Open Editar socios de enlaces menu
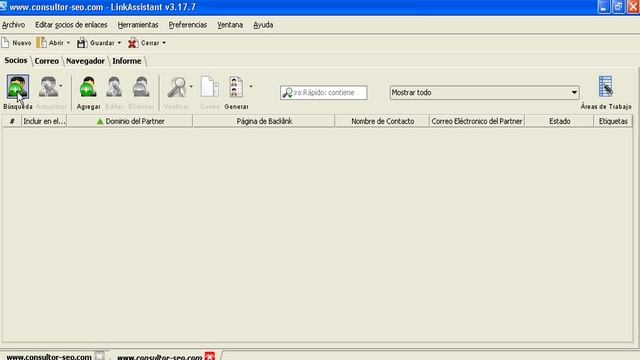The height and width of the screenshot is (360, 640). pyautogui.click(x=71, y=25)
